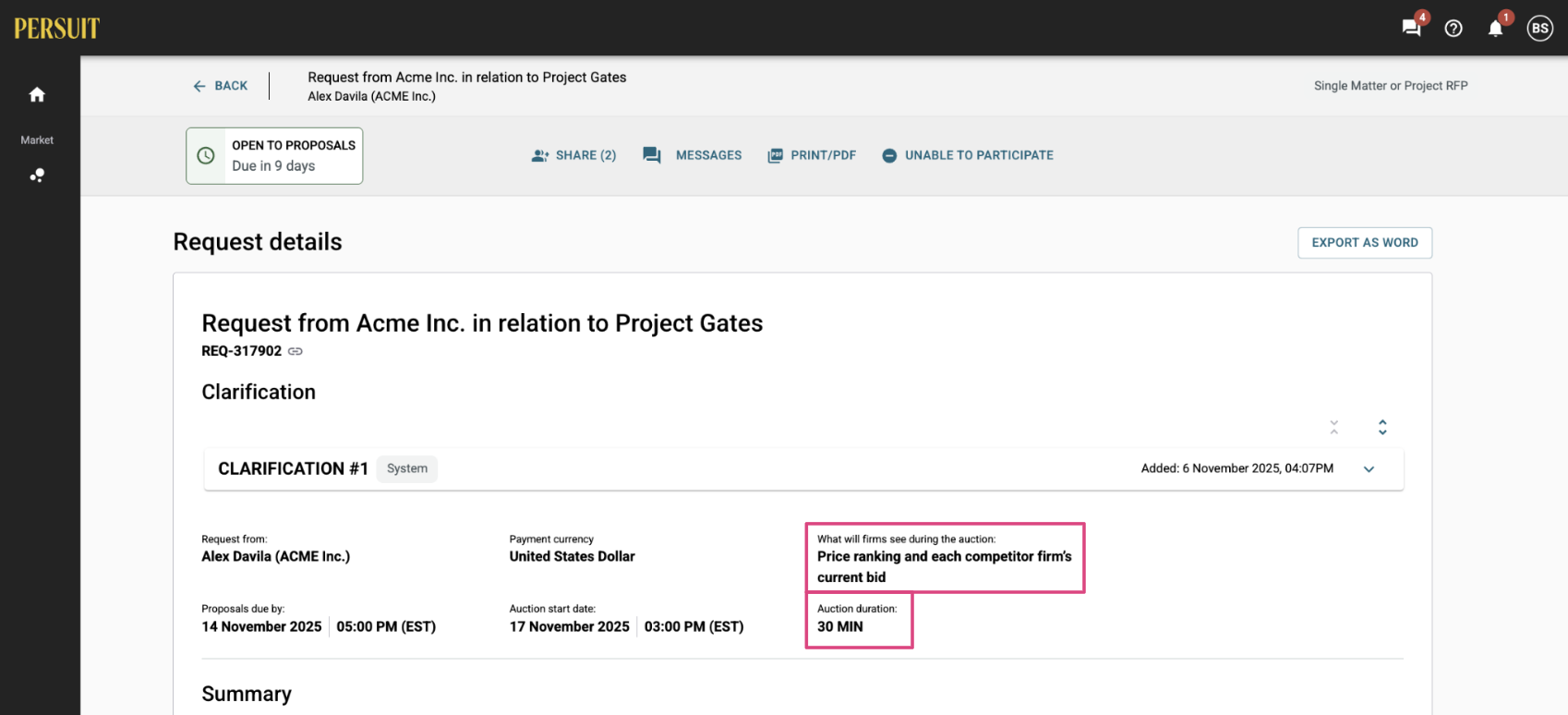This screenshot has height=715, width=1568.
Task: Click EXPORT AS WORD button
Action: pos(1365,243)
